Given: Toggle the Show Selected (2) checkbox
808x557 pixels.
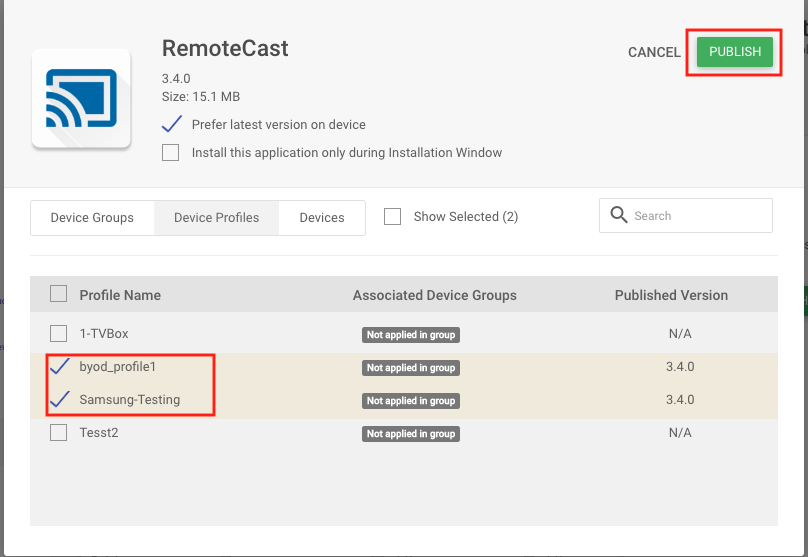Looking at the screenshot, I should pos(392,216).
